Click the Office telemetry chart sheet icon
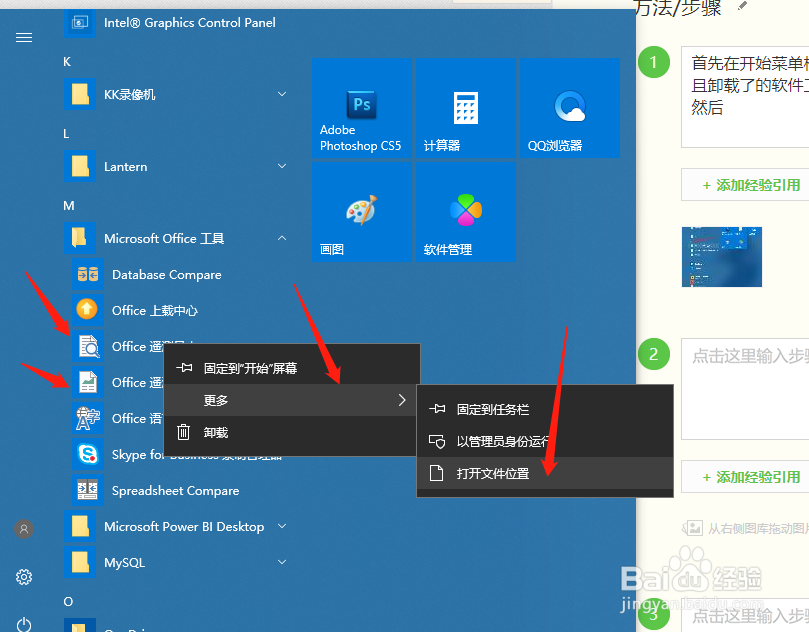Image resolution: width=809 pixels, height=632 pixels. (x=88, y=382)
